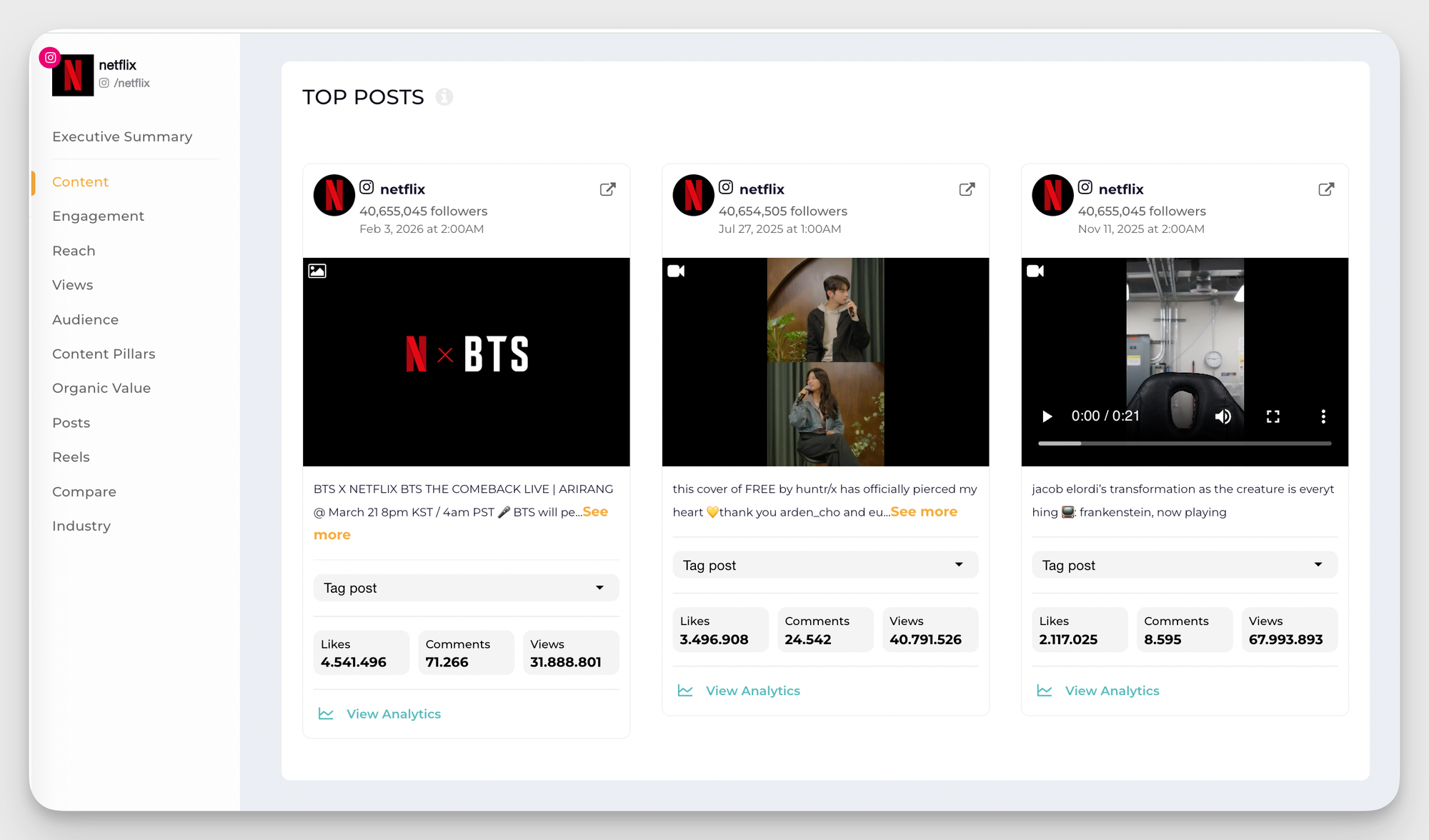Open the frankenstein post externally
This screenshot has width=1429, height=840.
[x=1326, y=189]
